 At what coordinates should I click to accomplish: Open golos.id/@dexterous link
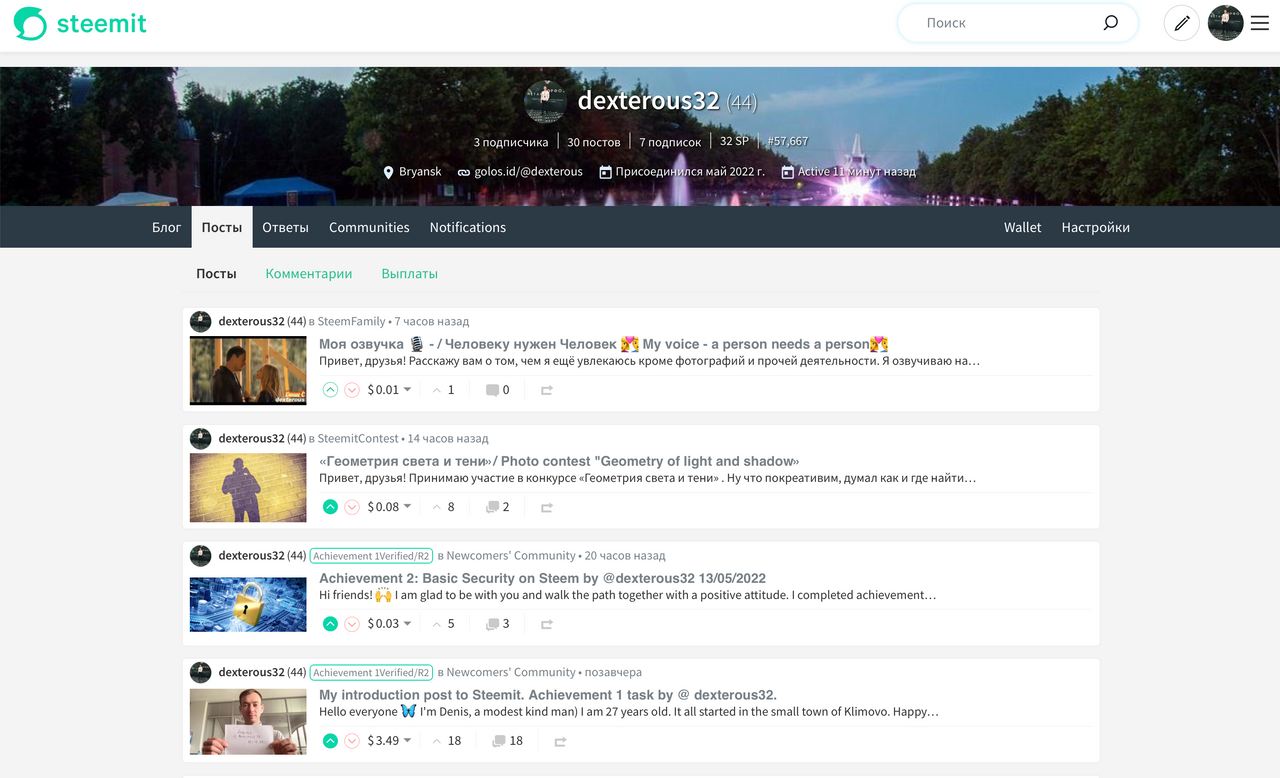coord(529,172)
